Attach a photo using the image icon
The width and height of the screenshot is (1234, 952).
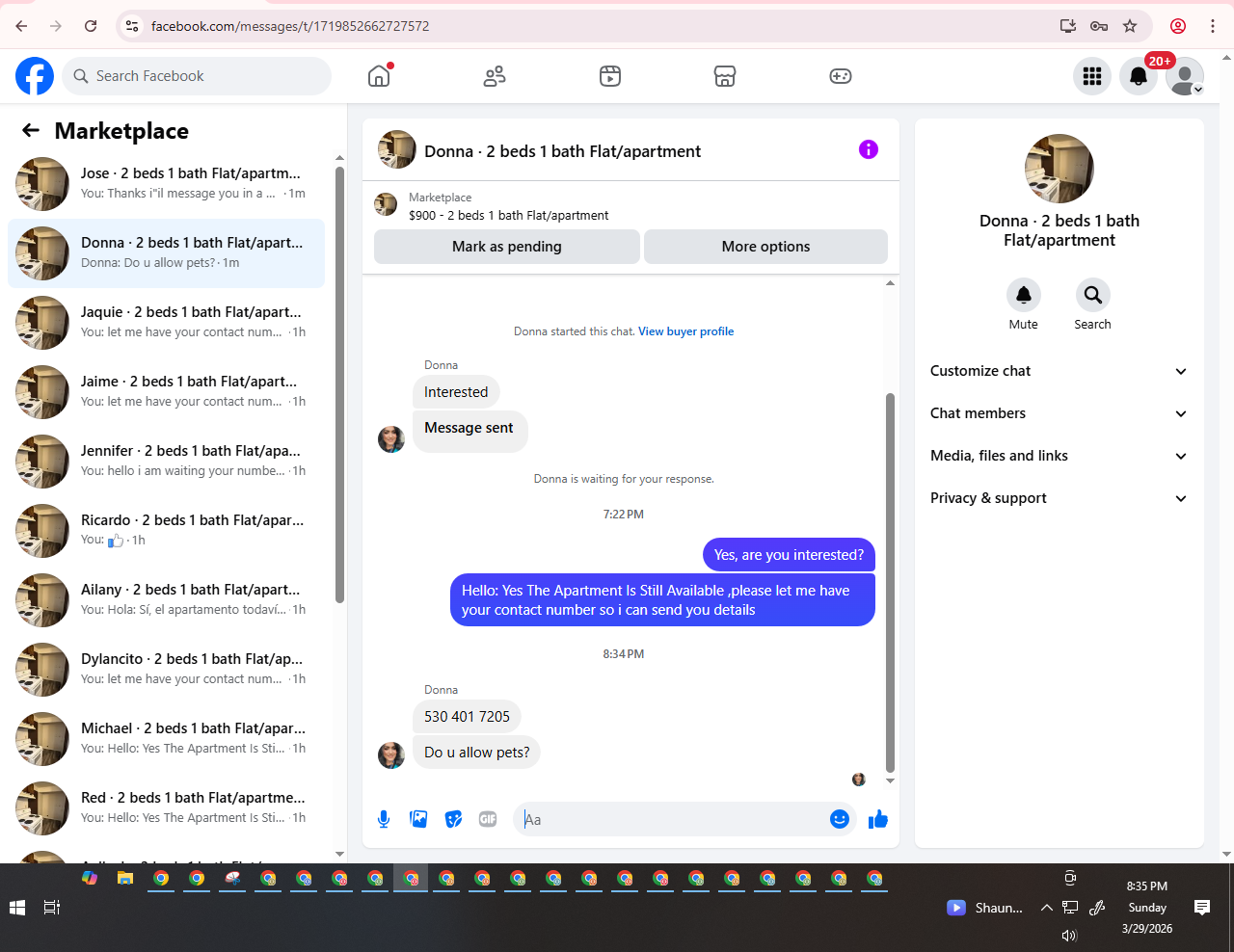pos(418,819)
